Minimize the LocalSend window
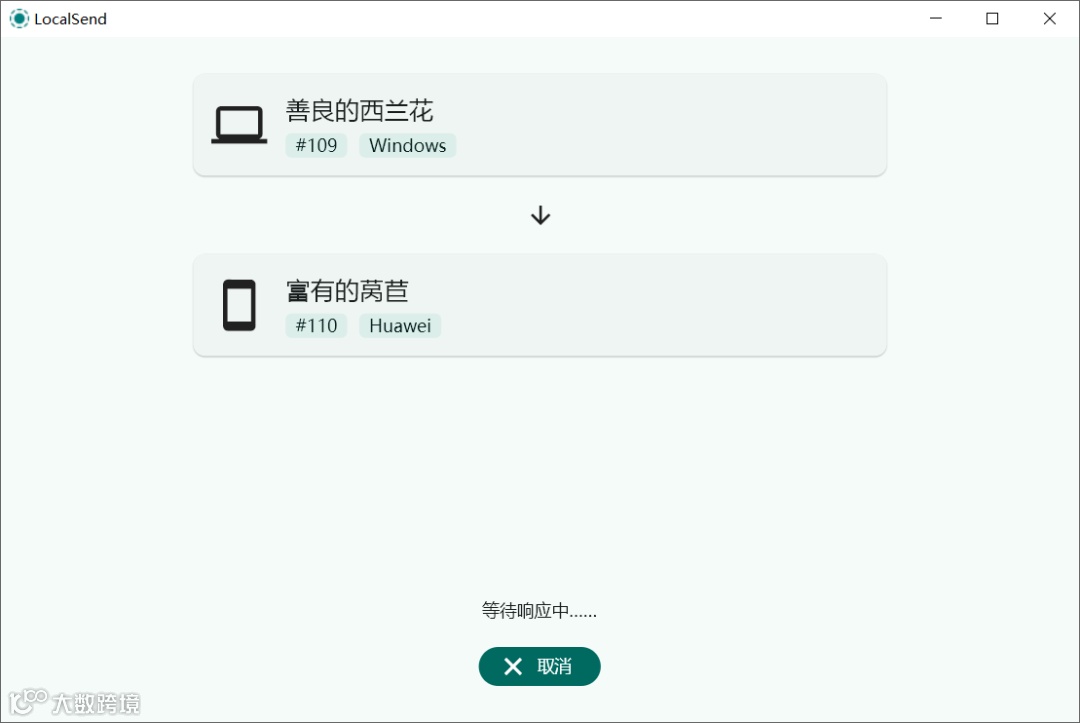 pyautogui.click(x=935, y=19)
